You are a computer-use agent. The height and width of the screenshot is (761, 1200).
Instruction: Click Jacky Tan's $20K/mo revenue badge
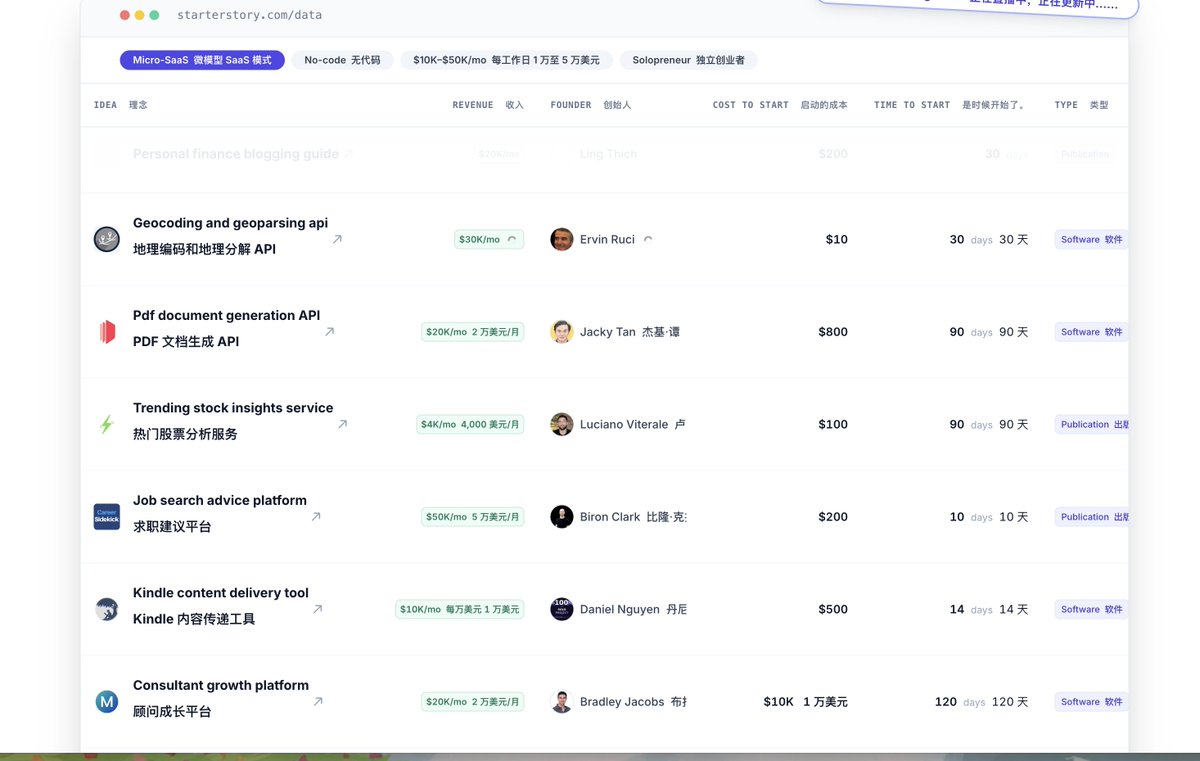[x=473, y=332]
